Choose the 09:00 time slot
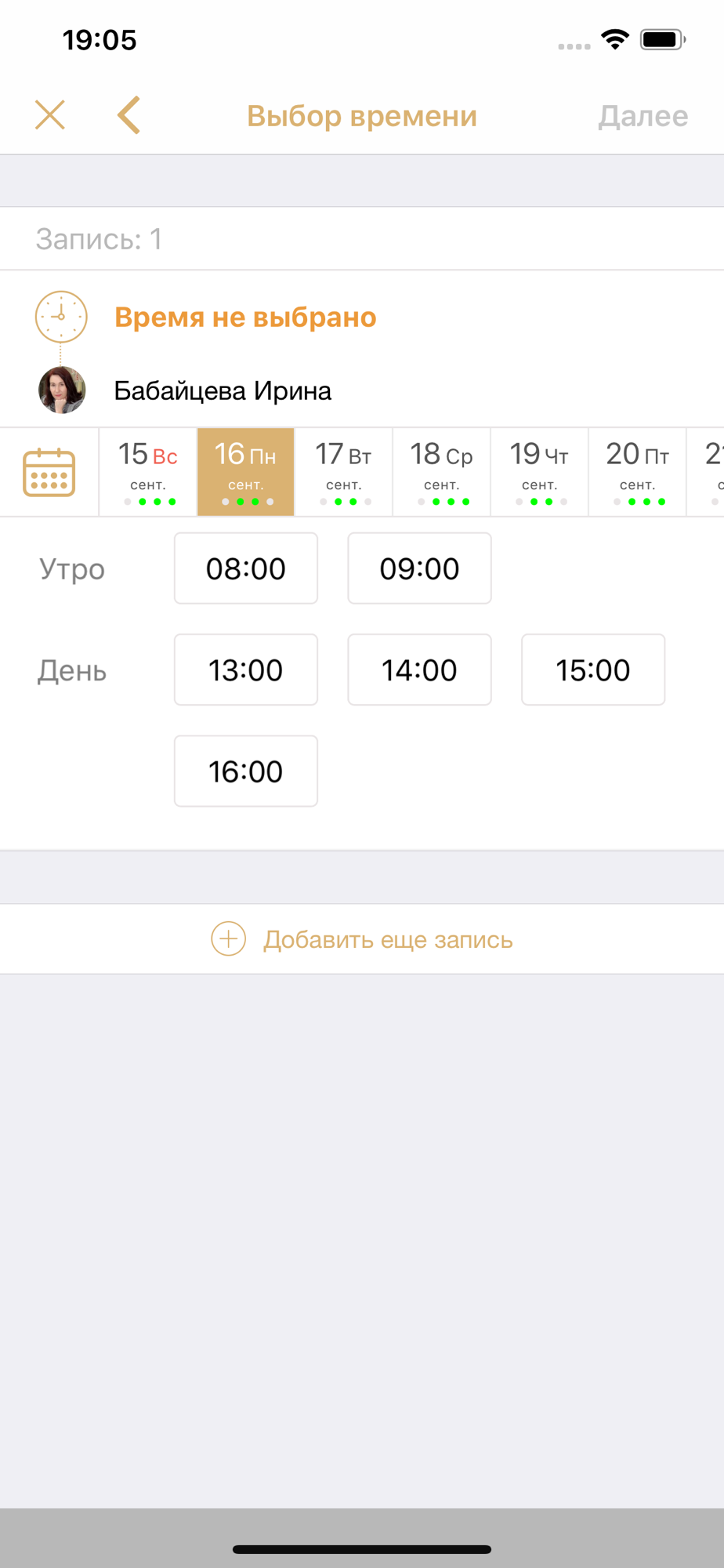The width and height of the screenshot is (724, 1568). click(x=420, y=568)
